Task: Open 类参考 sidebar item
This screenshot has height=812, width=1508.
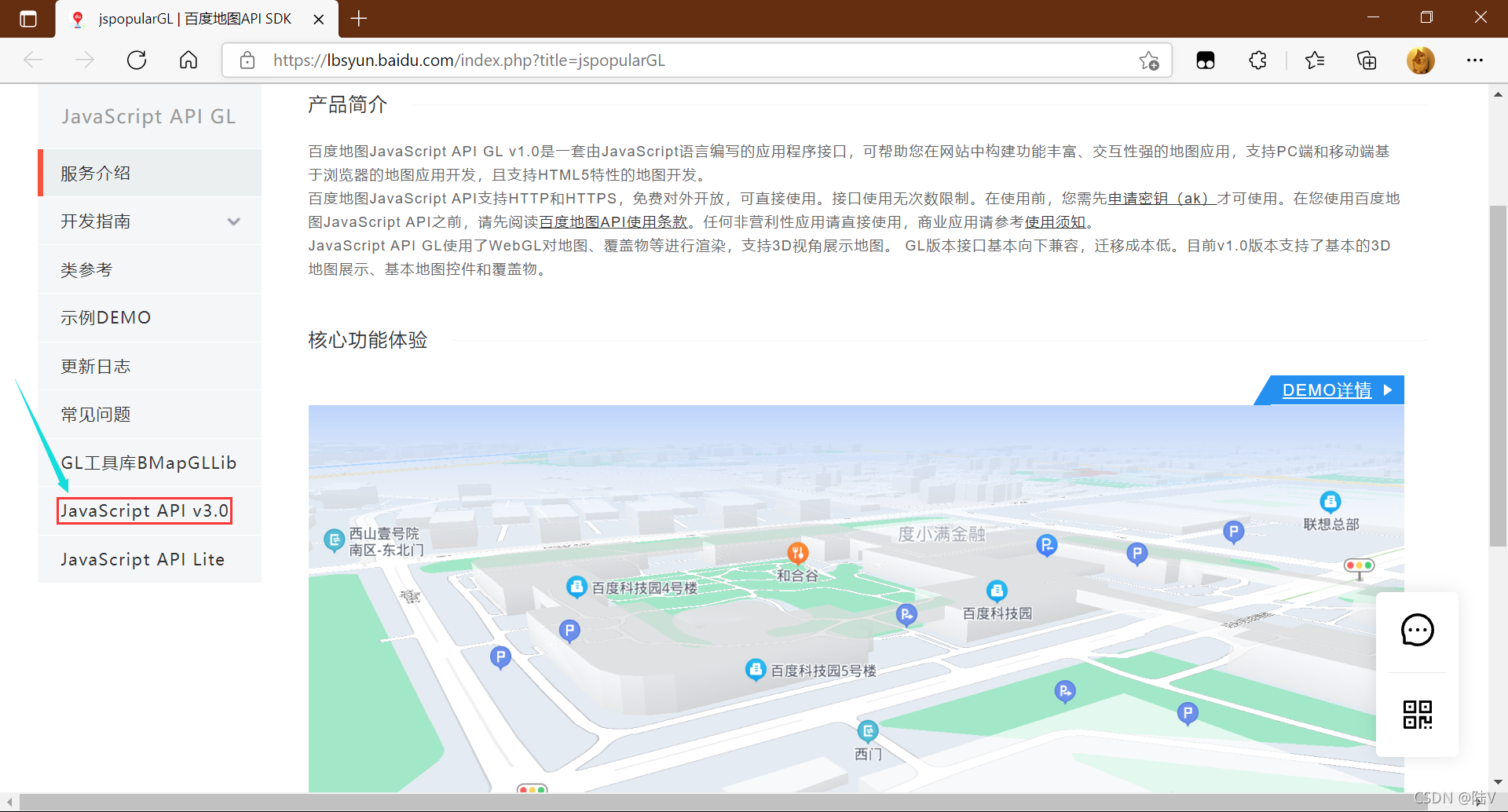Action: (x=149, y=269)
